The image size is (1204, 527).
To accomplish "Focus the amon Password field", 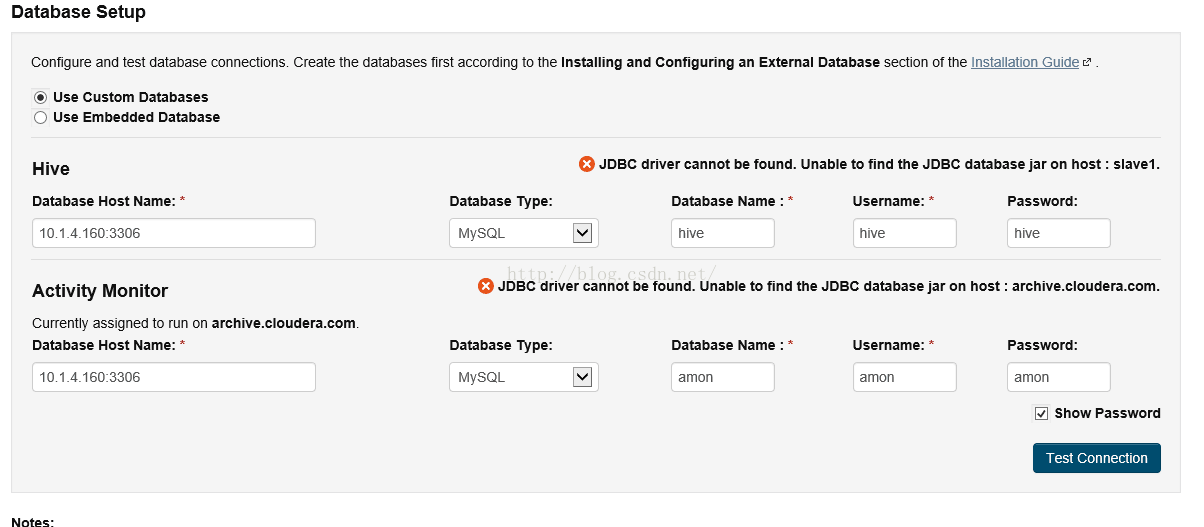I will click(1059, 377).
